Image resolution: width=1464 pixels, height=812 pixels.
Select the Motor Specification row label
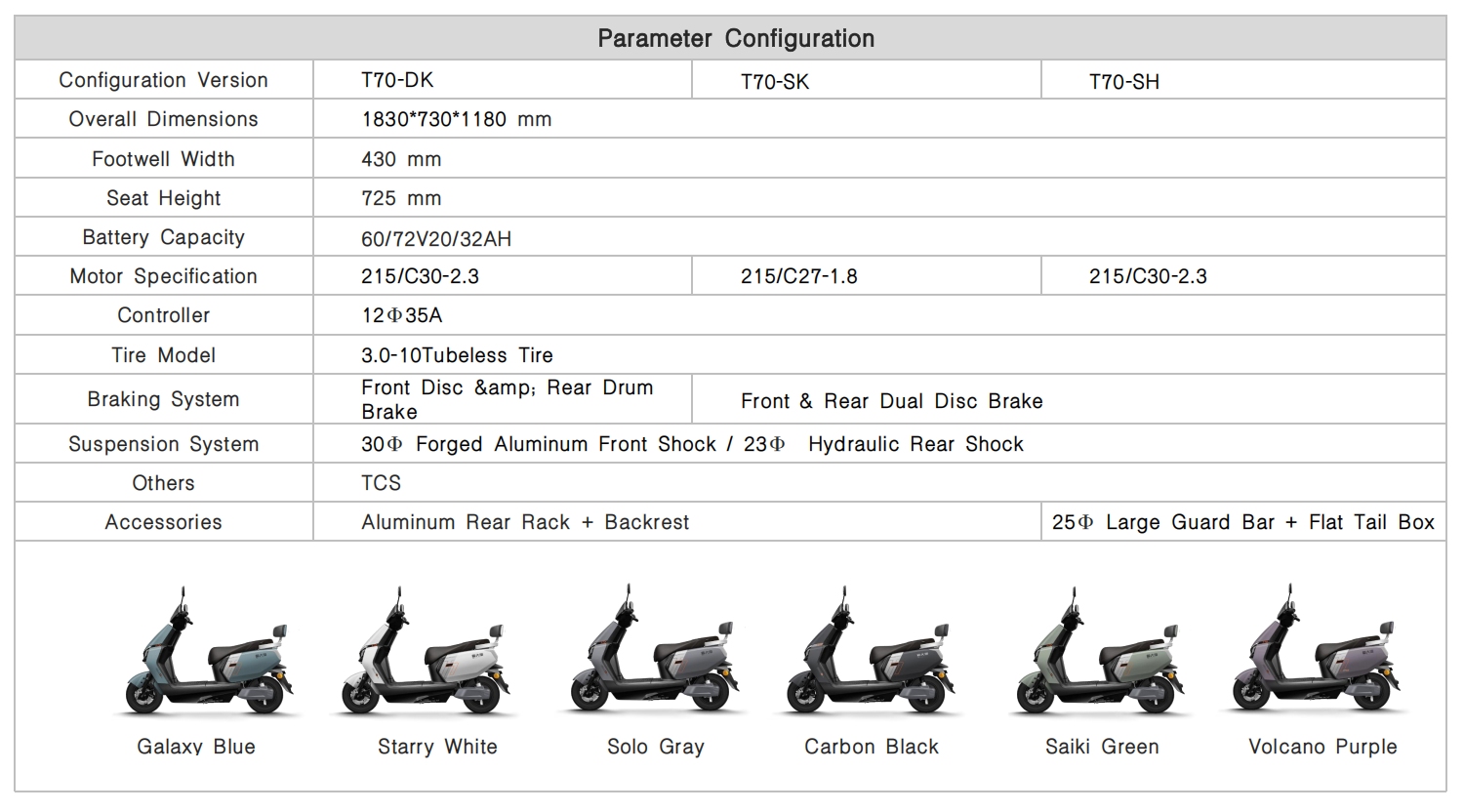[164, 276]
